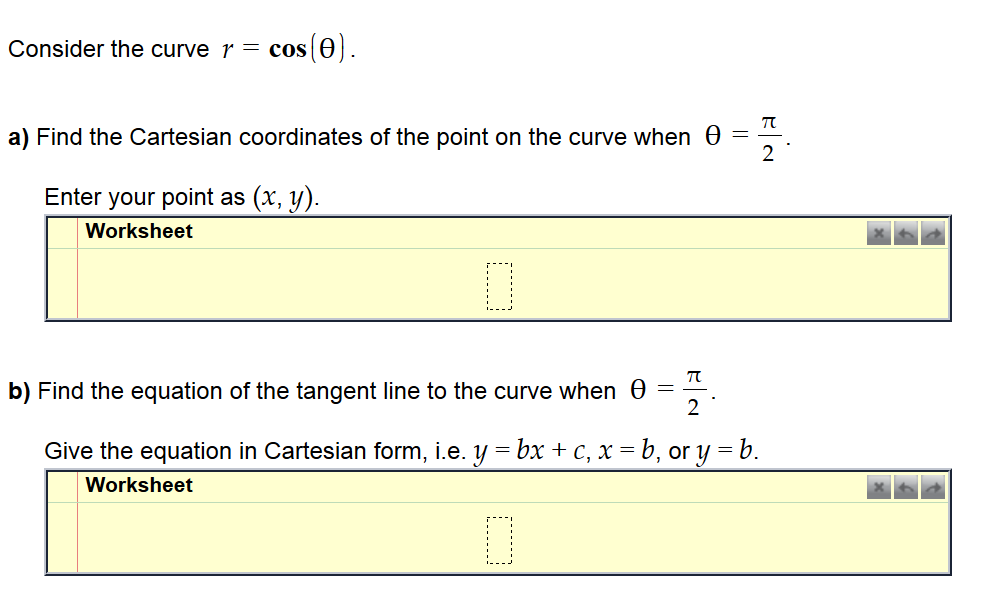Click inside the part a worksheet entry row
The width and height of the screenshot is (996, 615).
point(300,285)
